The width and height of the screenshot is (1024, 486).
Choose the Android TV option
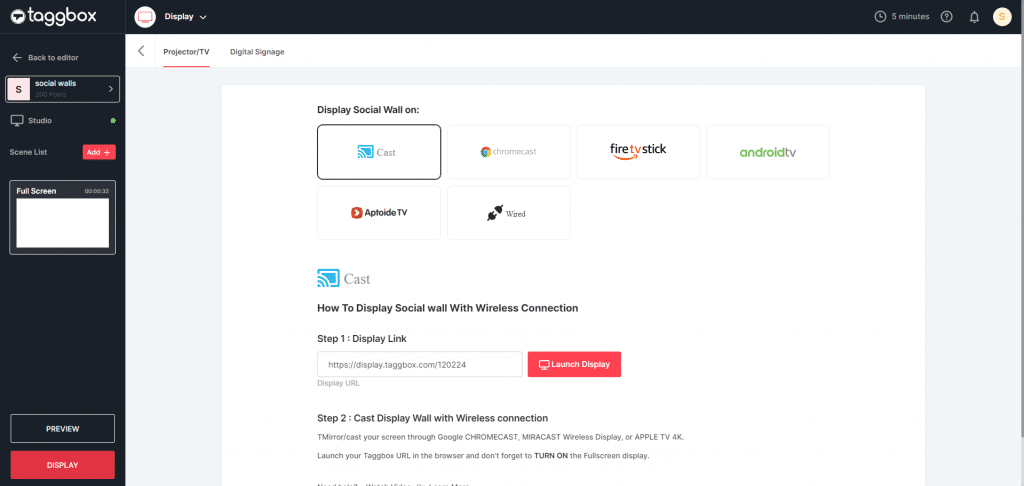click(x=767, y=152)
